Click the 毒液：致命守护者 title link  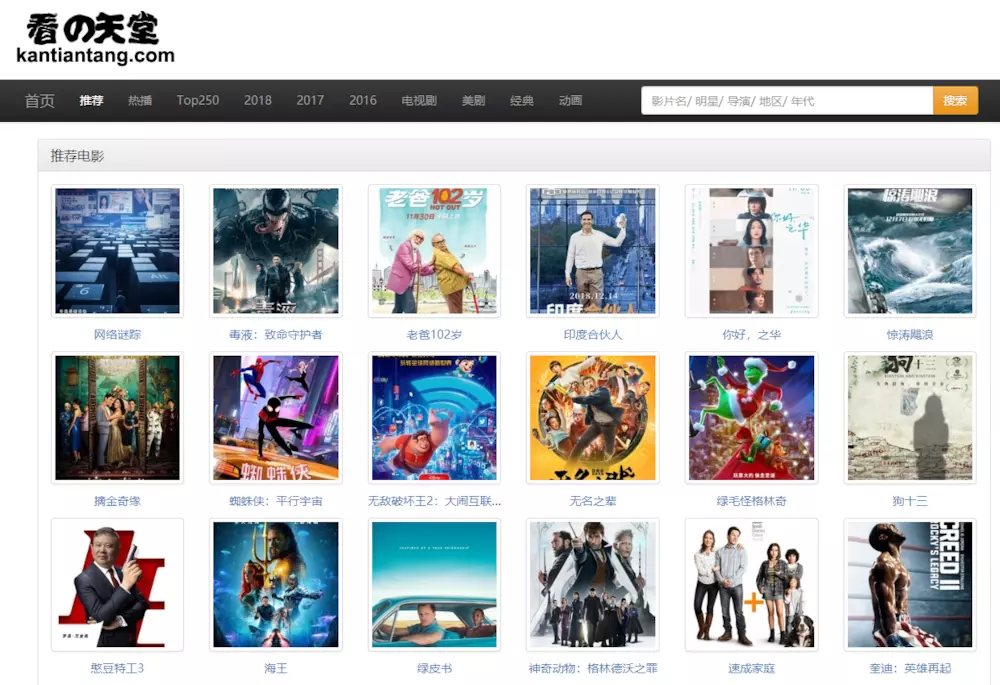tap(276, 334)
